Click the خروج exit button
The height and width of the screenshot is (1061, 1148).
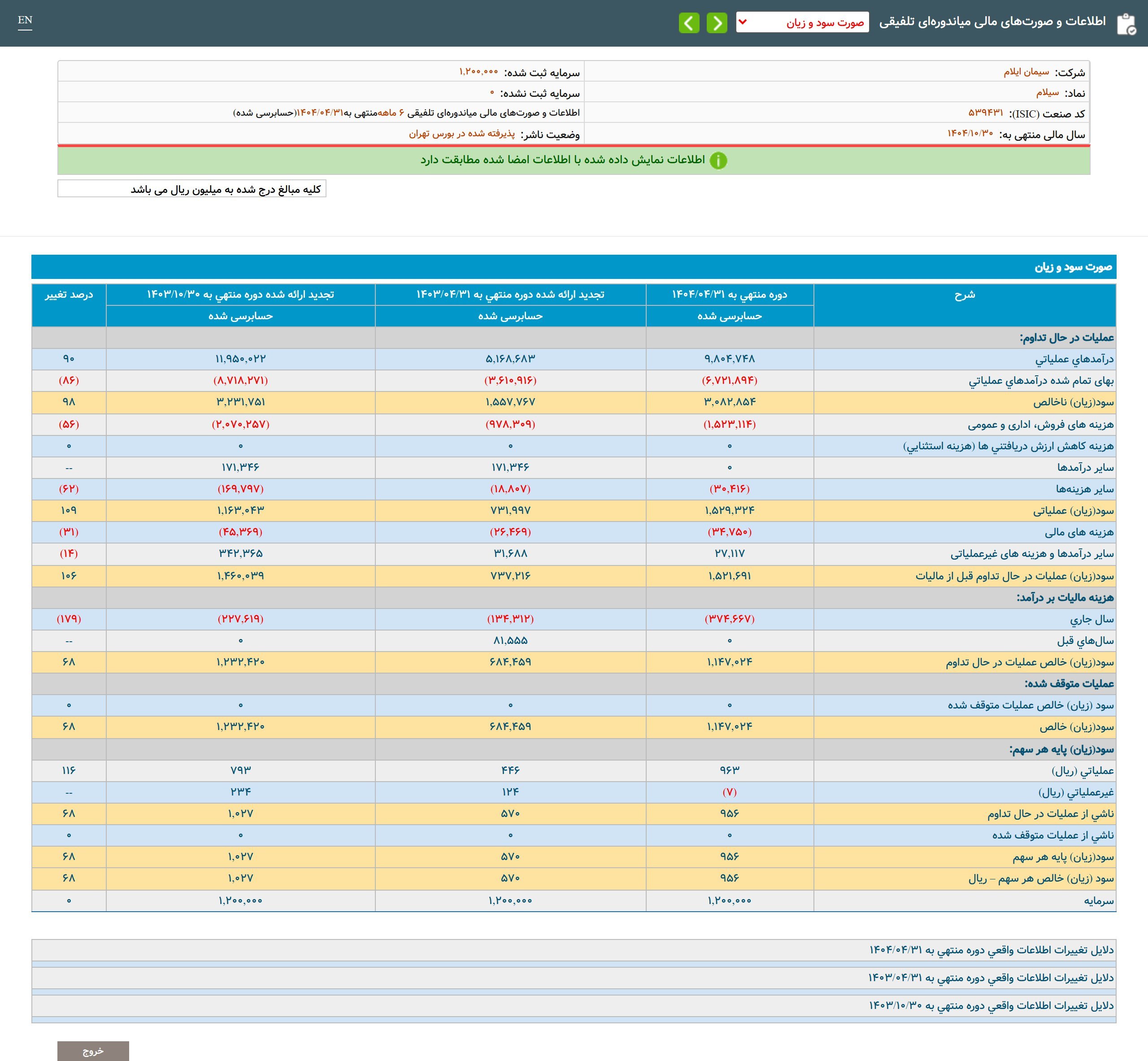click(93, 1050)
